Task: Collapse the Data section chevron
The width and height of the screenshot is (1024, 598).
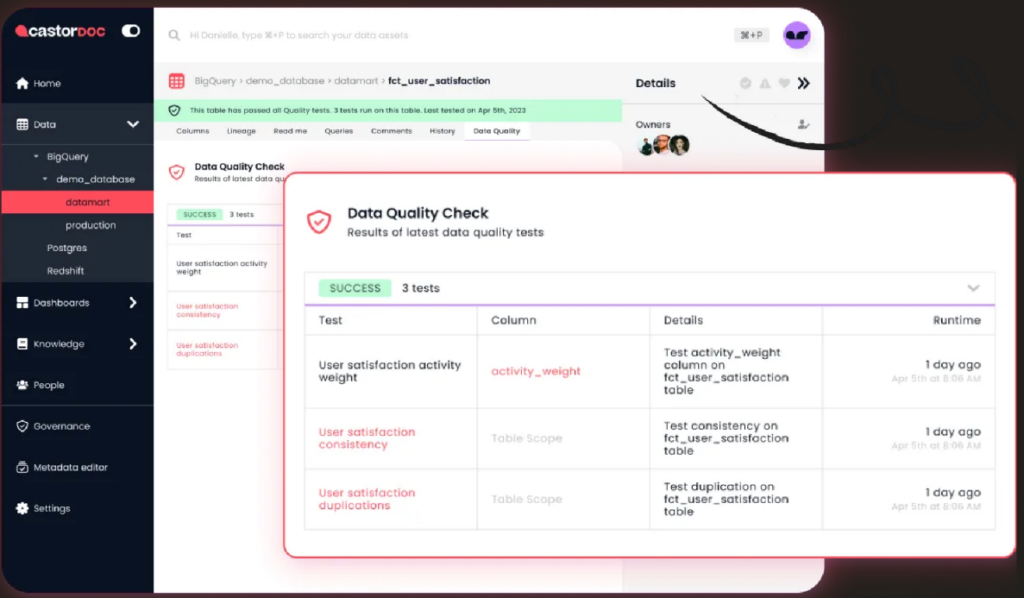Action: (x=133, y=124)
